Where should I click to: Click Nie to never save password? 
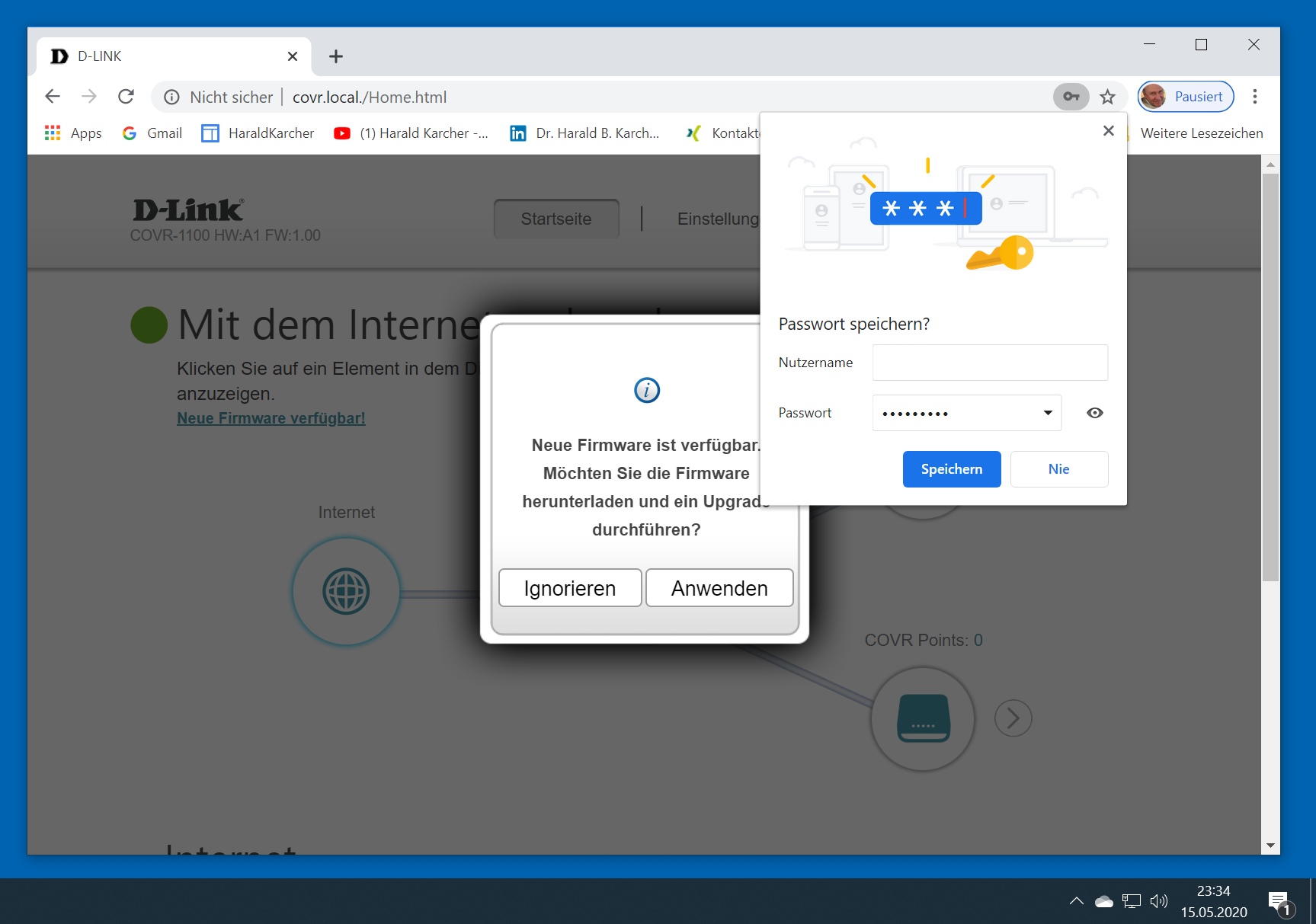(1059, 469)
